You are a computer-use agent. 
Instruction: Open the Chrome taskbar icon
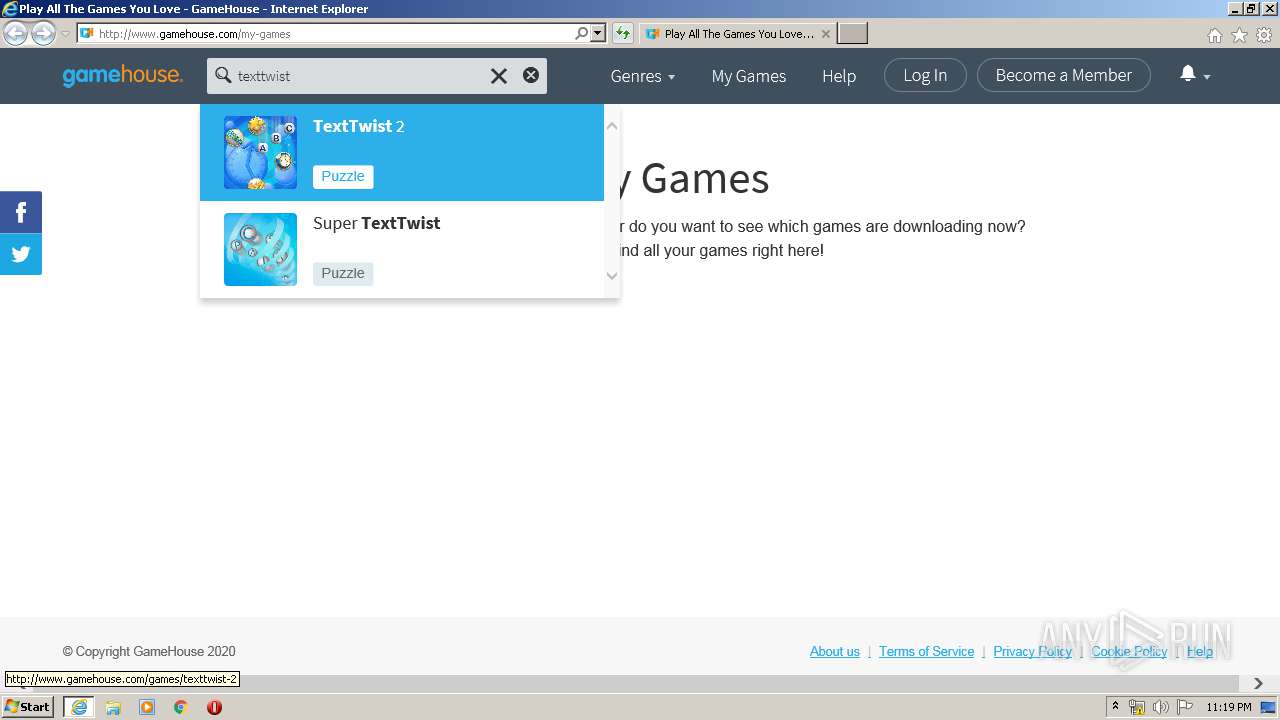coord(180,707)
